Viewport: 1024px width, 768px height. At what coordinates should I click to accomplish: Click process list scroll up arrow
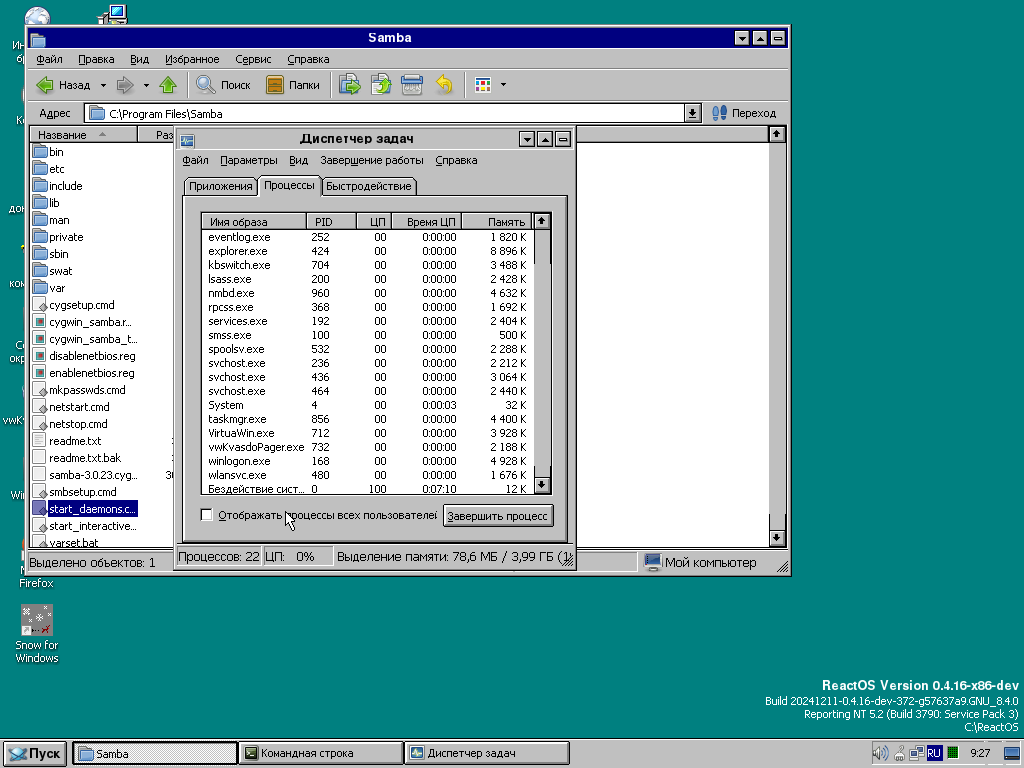[x=542, y=221]
